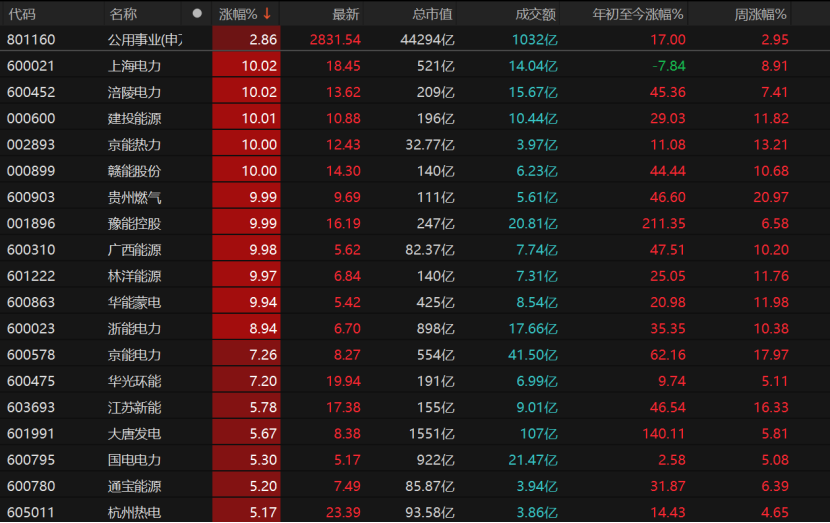
Task: Click turnover value 107亿
Action: coord(539,434)
